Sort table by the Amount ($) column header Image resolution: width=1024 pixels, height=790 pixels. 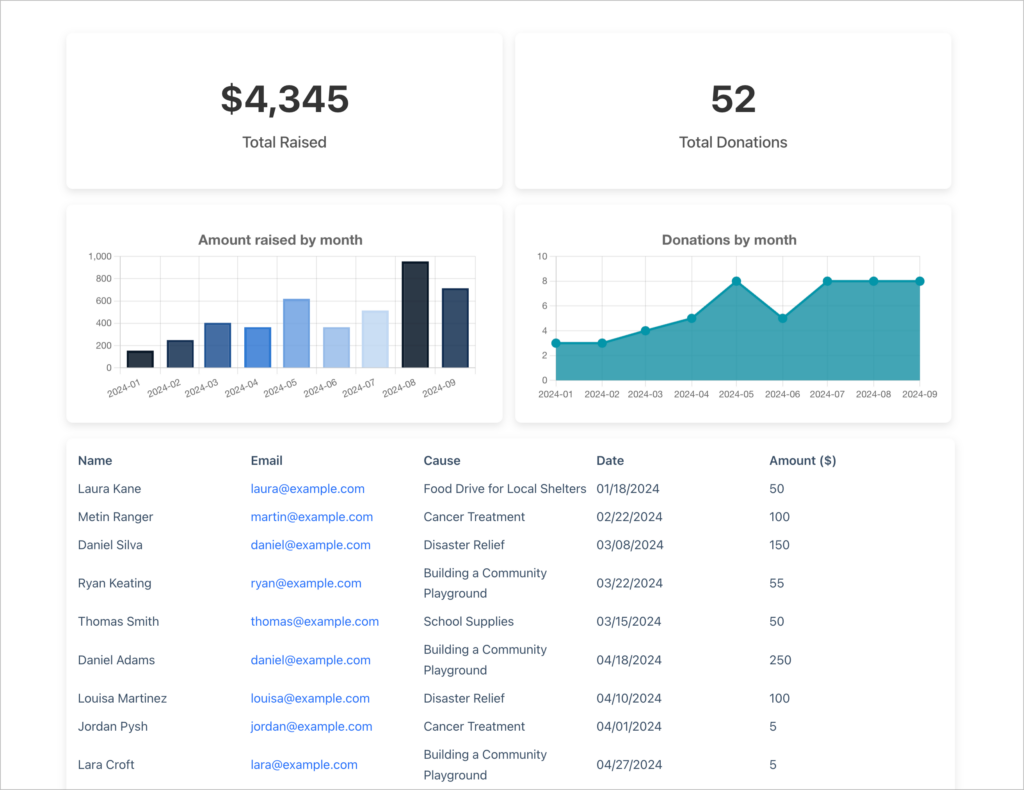[x=803, y=460]
